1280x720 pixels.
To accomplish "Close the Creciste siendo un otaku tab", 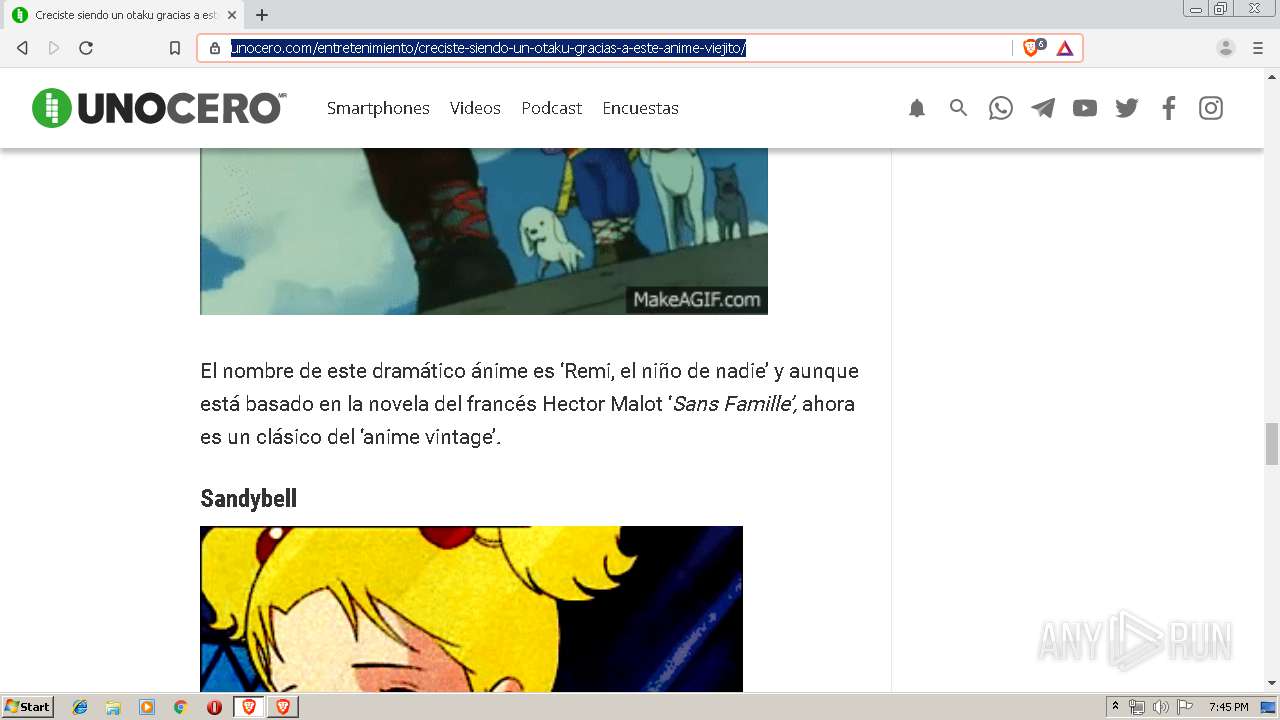I will coord(232,15).
